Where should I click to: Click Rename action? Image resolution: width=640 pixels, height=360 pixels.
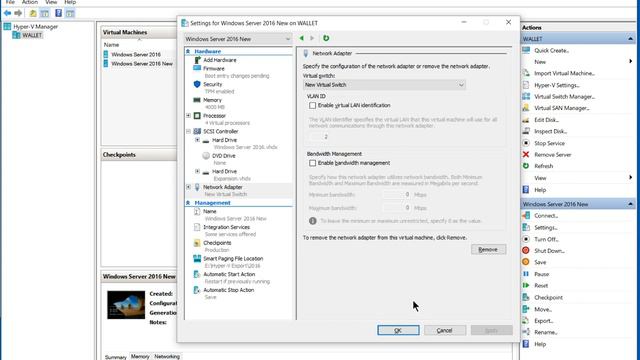546,332
